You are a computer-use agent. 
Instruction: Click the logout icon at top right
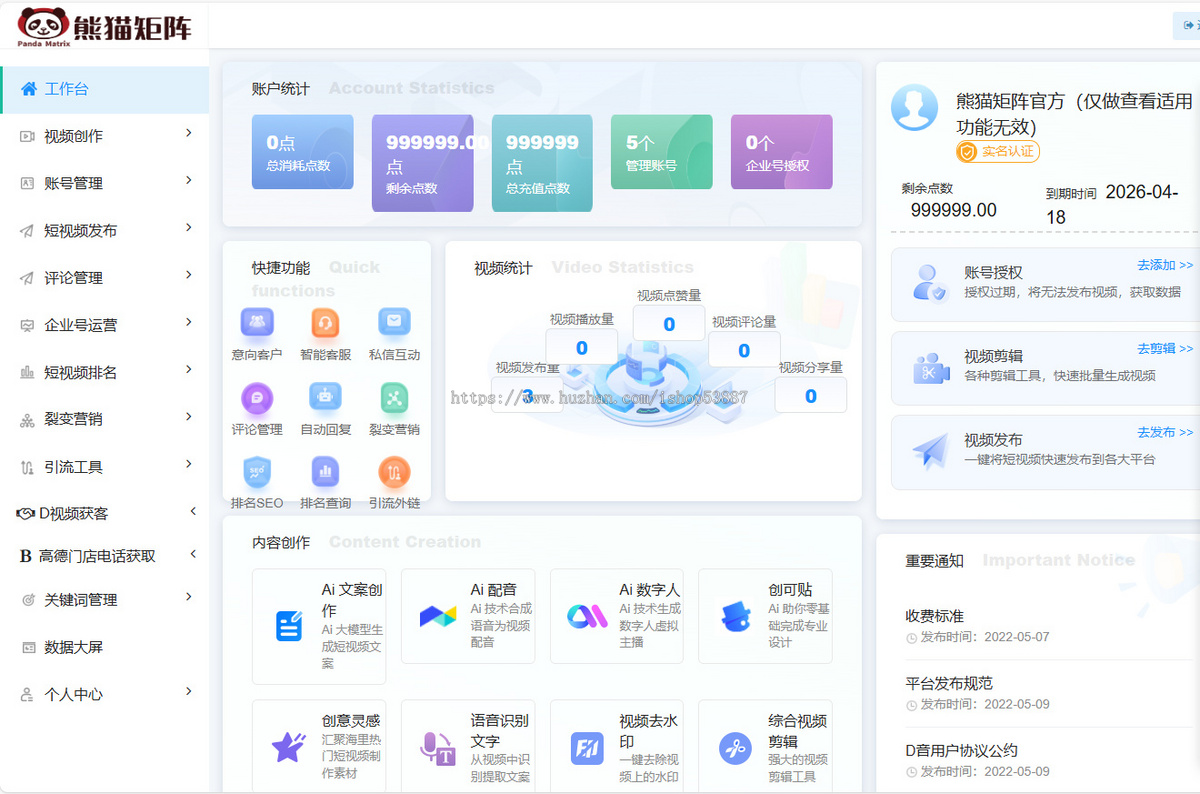(x=1188, y=26)
